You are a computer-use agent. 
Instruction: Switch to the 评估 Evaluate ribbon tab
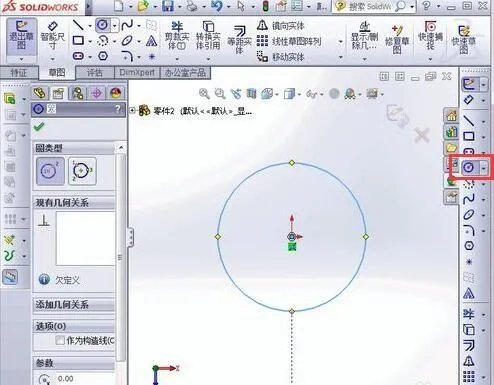pyautogui.click(x=95, y=72)
